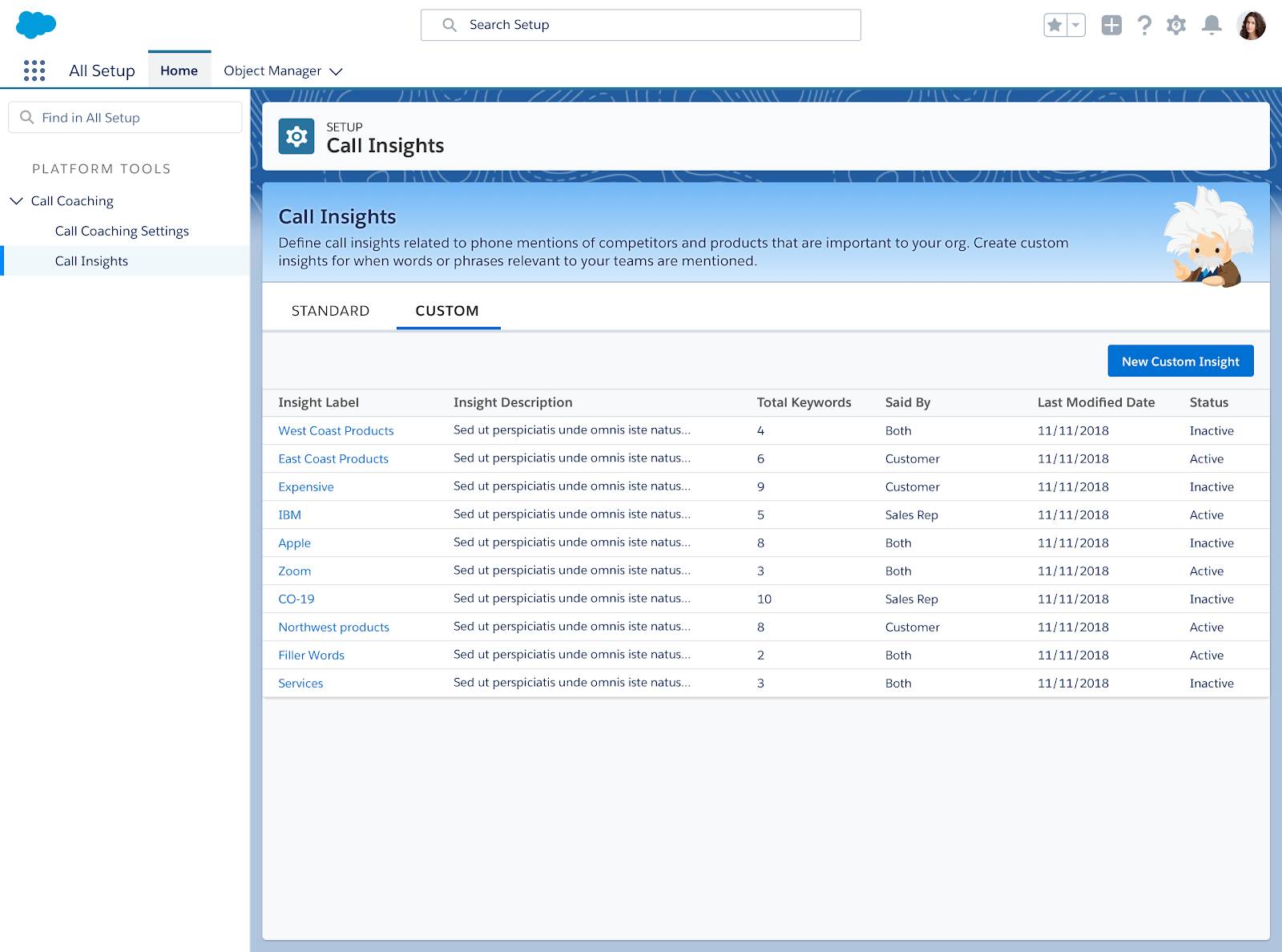Click the add (plus) icon in the header
The width and height of the screenshot is (1282, 952).
pos(1111,25)
